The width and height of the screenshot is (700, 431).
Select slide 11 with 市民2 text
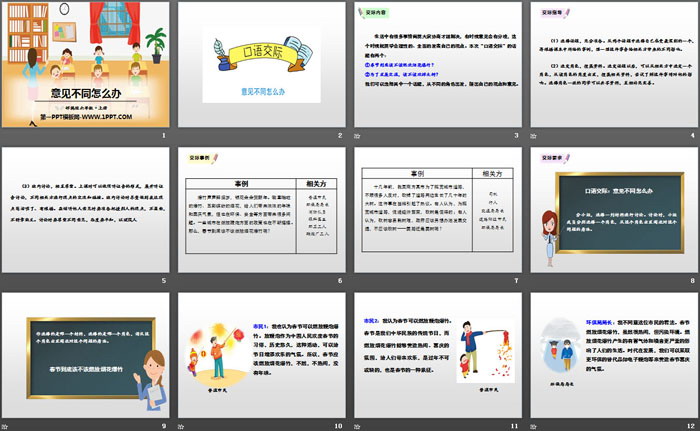438,355
